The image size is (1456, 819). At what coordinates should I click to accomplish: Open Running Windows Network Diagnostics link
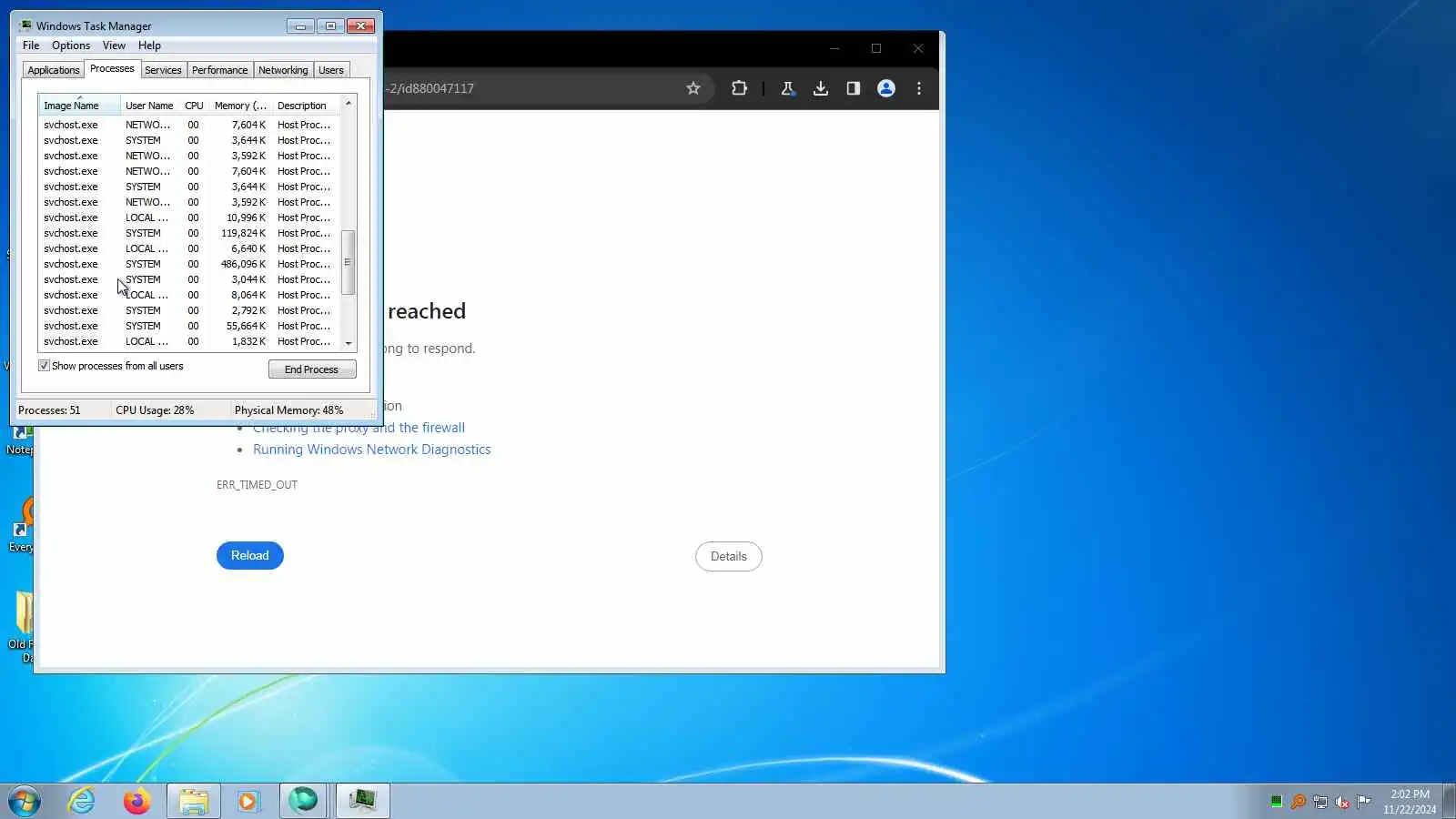pyautogui.click(x=371, y=450)
